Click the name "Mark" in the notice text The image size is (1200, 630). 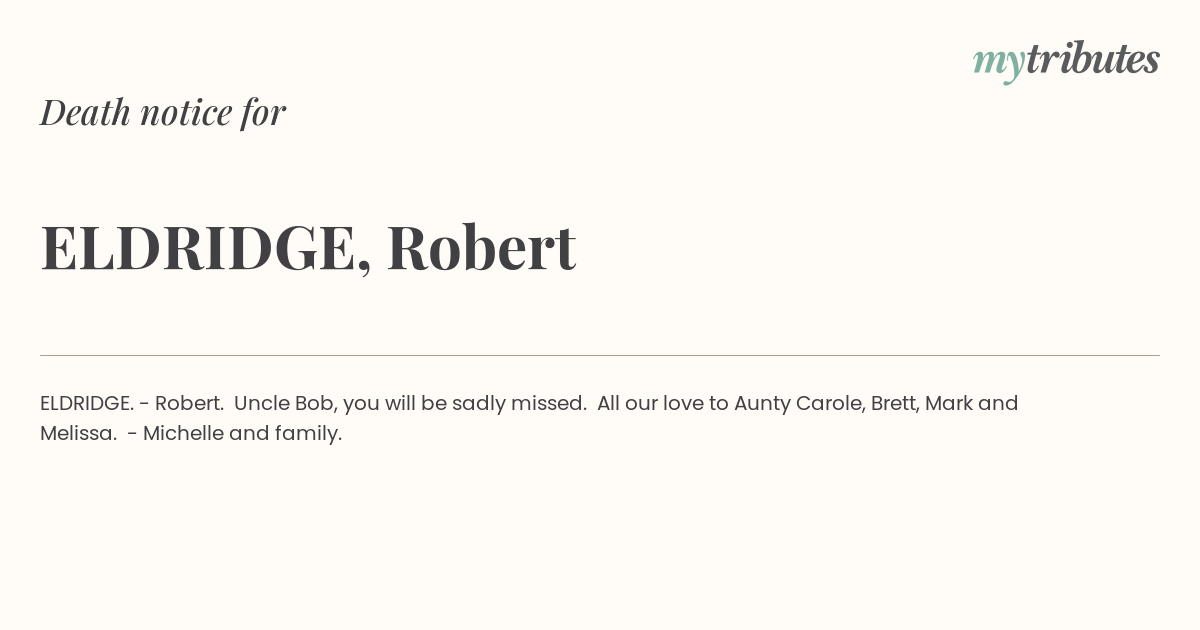[x=948, y=403]
